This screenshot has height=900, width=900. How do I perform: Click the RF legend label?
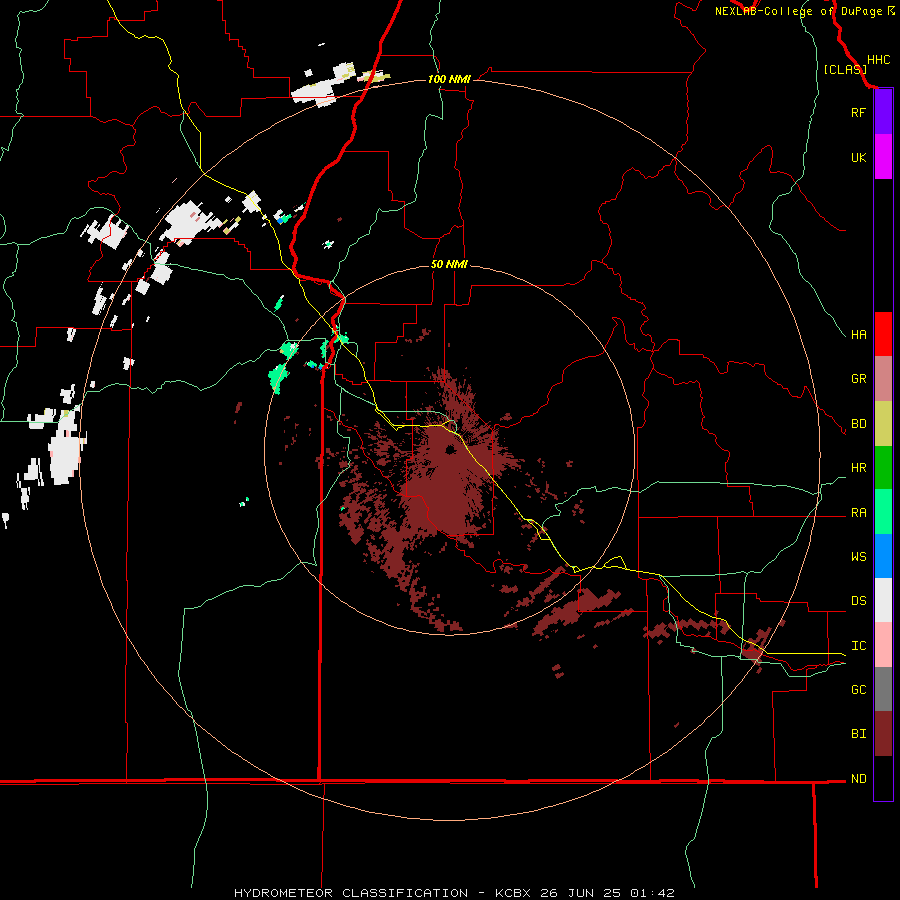pyautogui.click(x=858, y=112)
